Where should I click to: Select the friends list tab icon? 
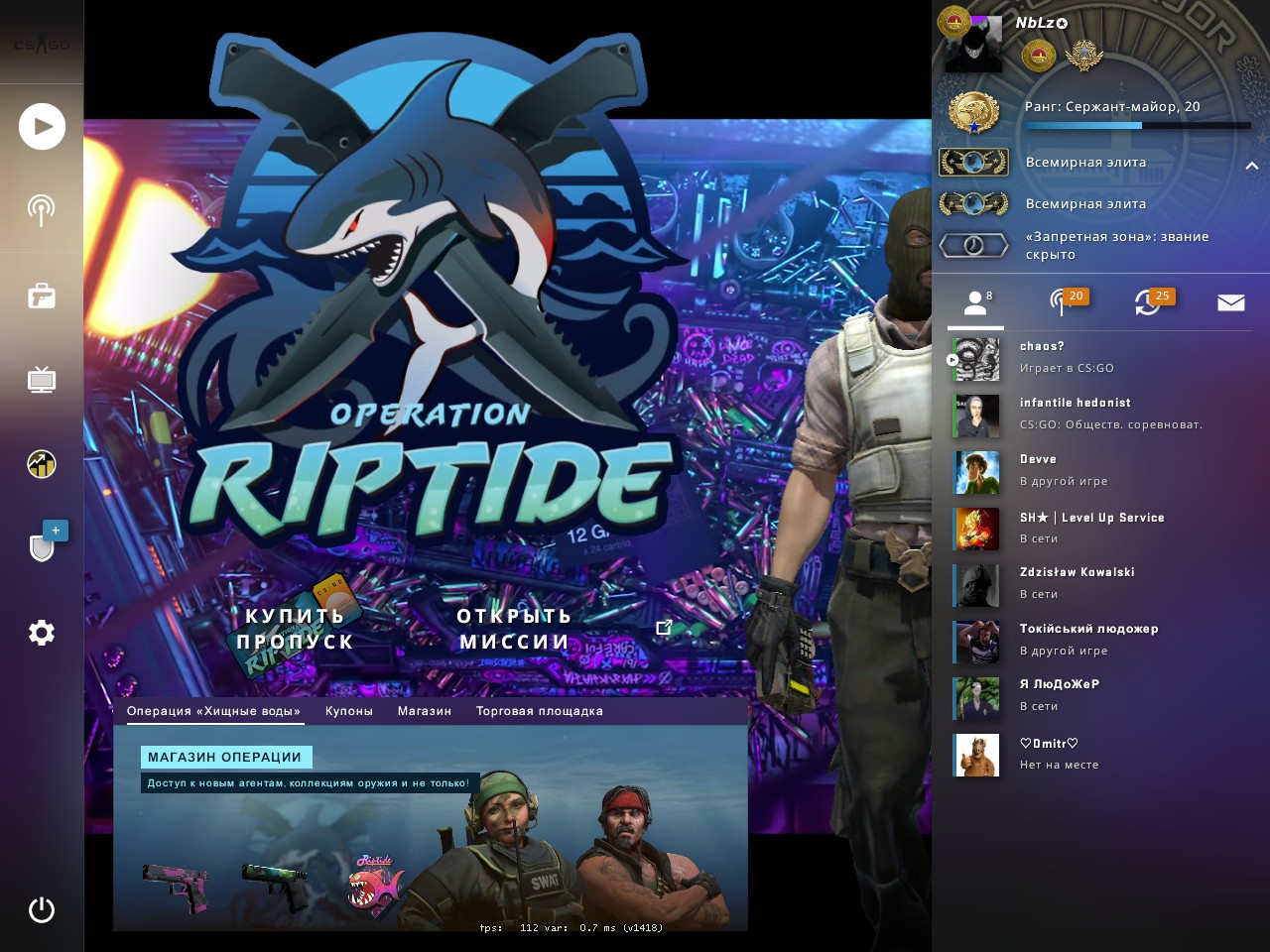coord(975,302)
